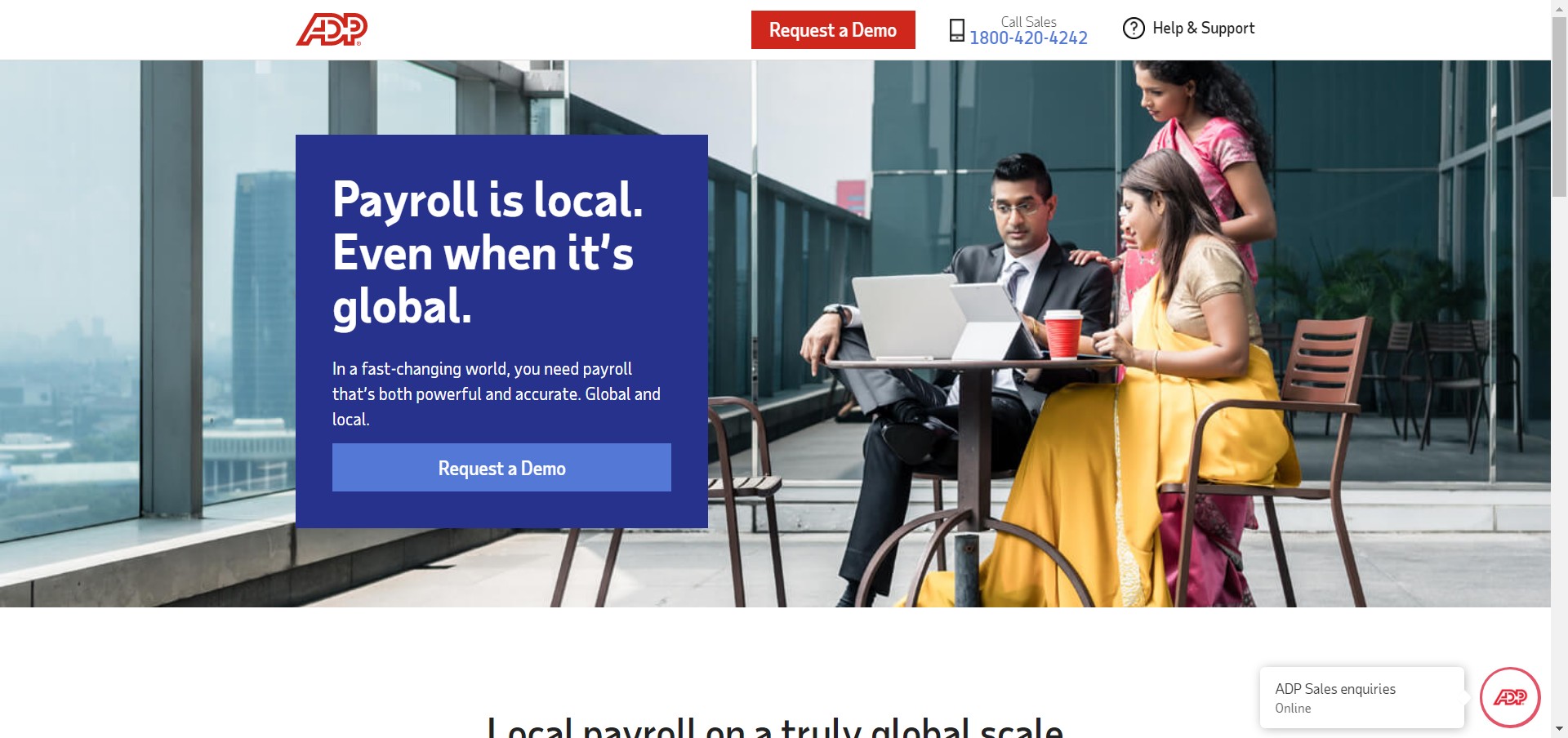1568x738 pixels.
Task: Click the blue Request a Demo hero button
Action: tap(501, 468)
